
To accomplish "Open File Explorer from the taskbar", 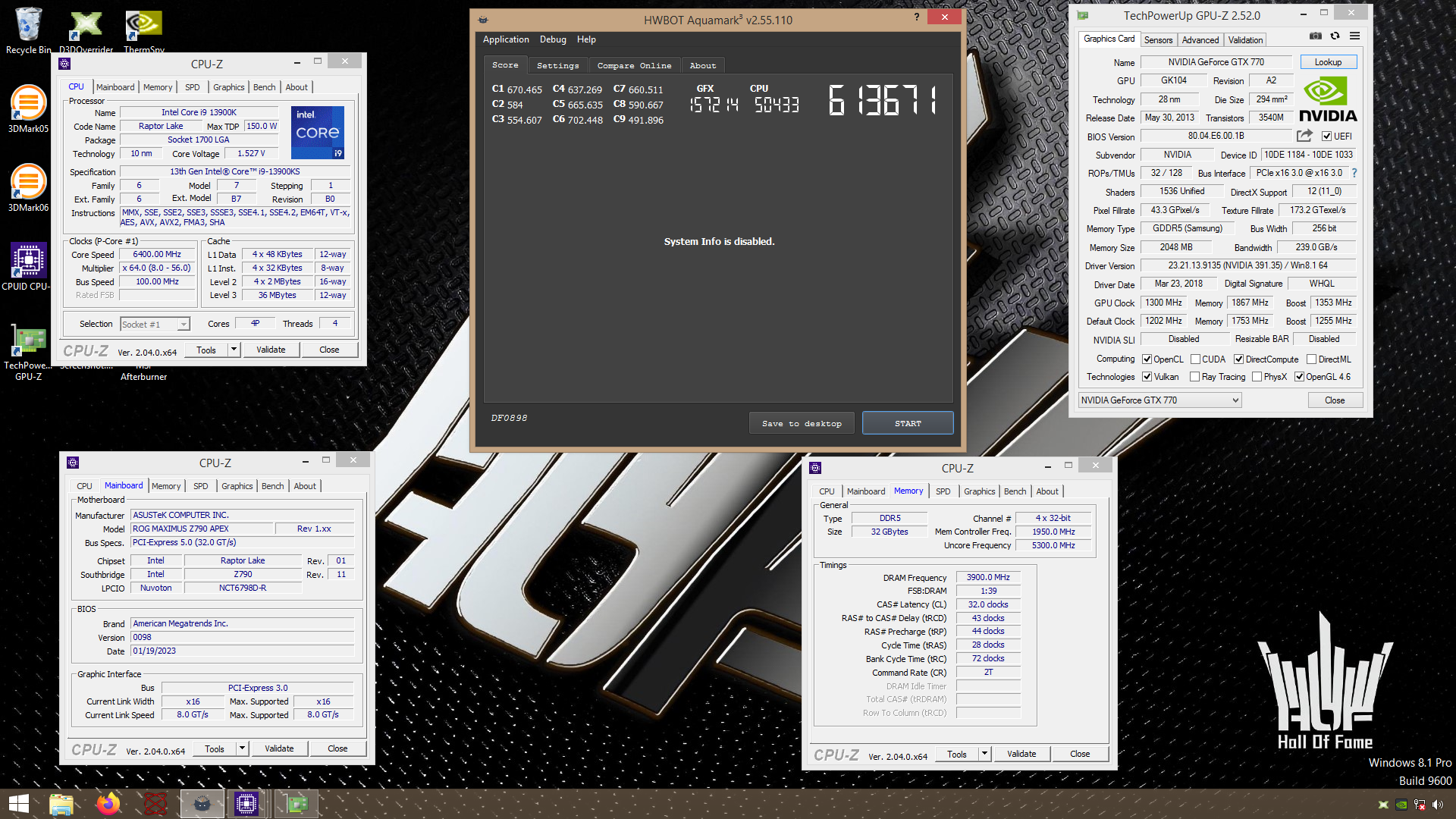I will tap(61, 804).
